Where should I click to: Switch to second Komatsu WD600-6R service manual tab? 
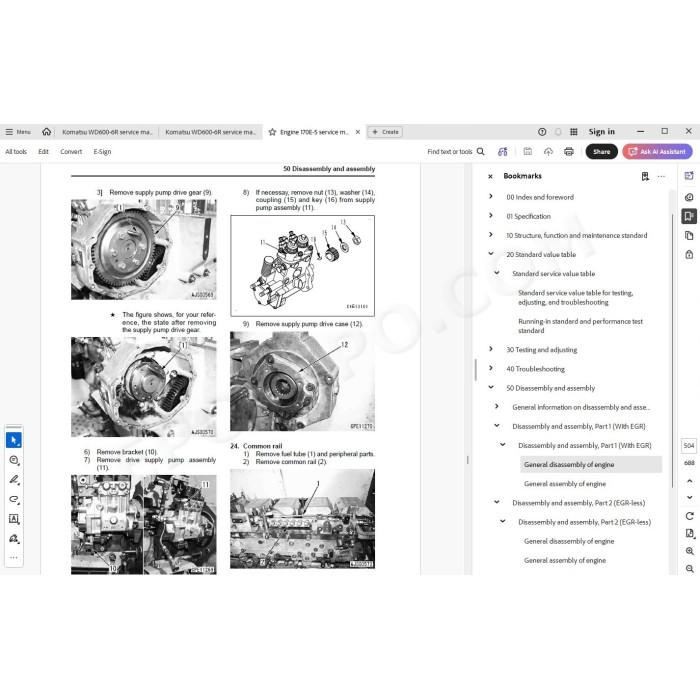pyautogui.click(x=210, y=132)
